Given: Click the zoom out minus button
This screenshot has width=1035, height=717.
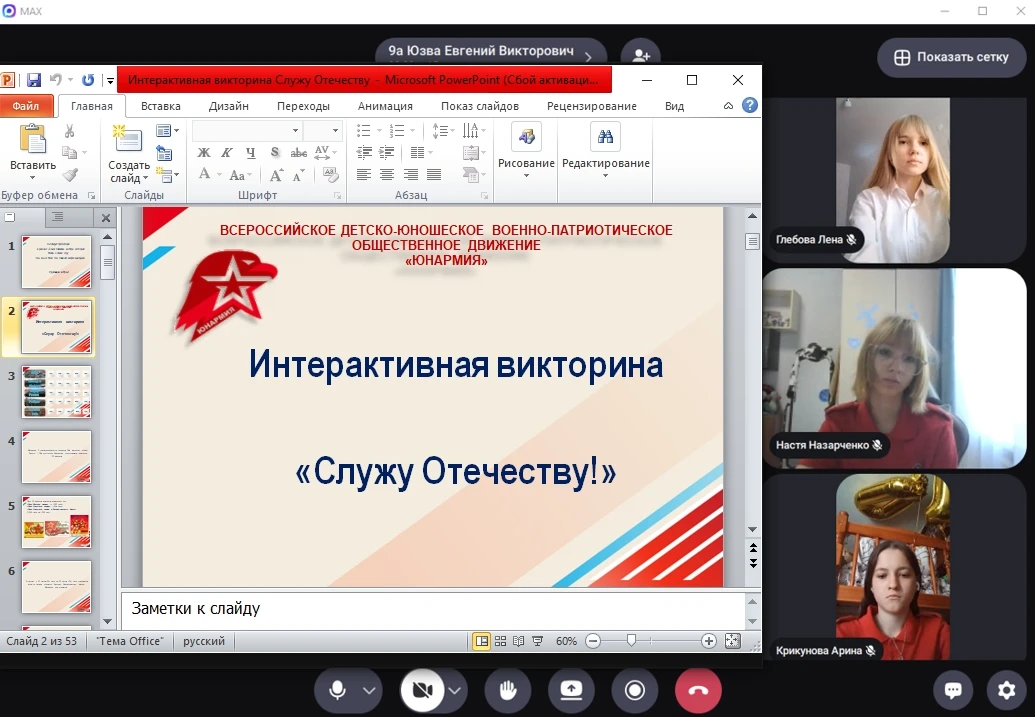Looking at the screenshot, I should pyautogui.click(x=593, y=641).
